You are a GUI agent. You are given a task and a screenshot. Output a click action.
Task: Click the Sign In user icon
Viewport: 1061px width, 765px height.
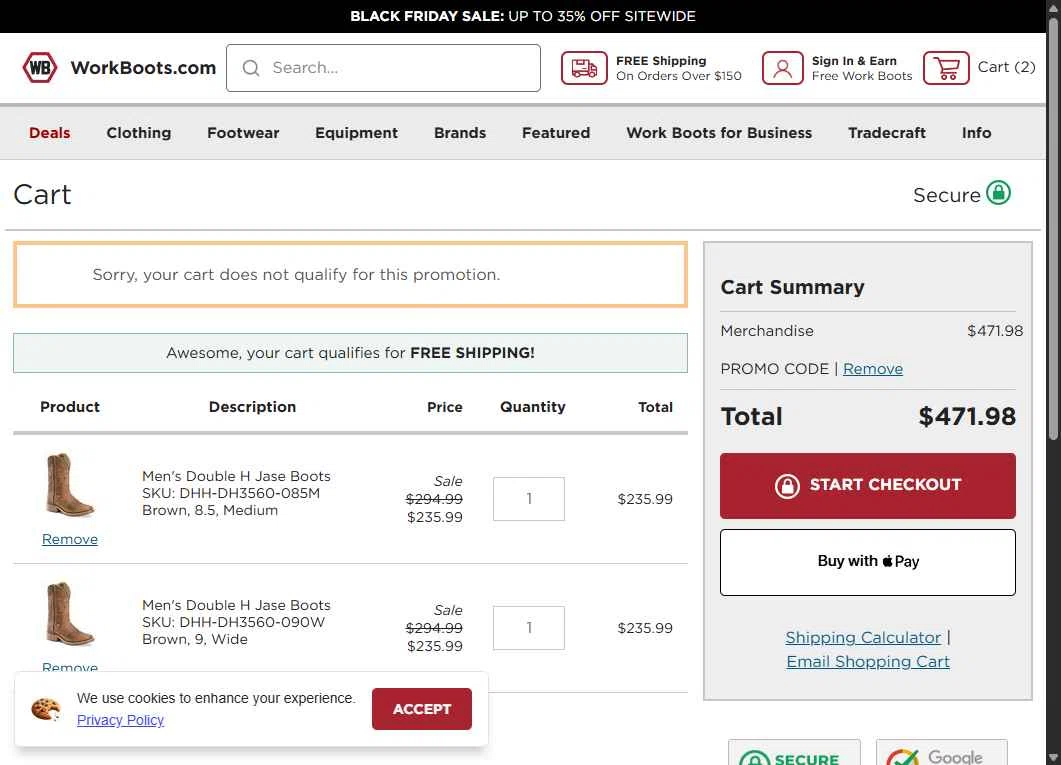782,68
